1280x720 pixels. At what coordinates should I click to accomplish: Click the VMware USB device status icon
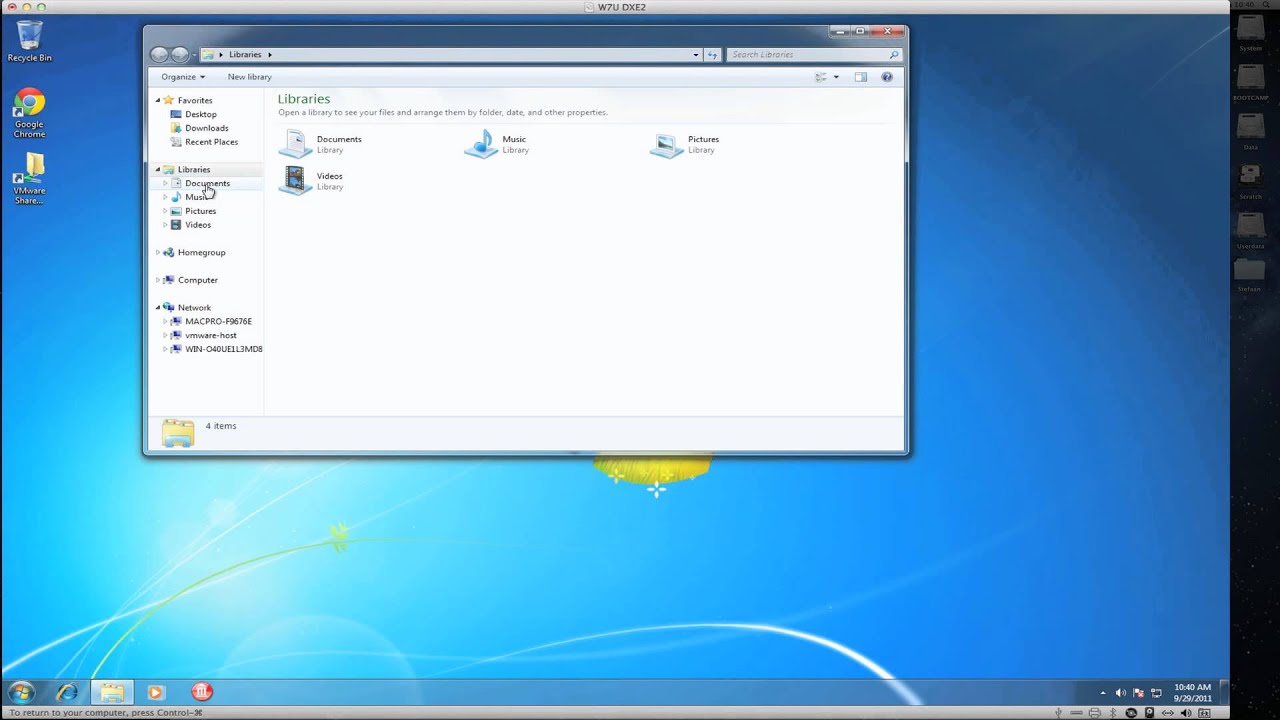click(x=1058, y=713)
